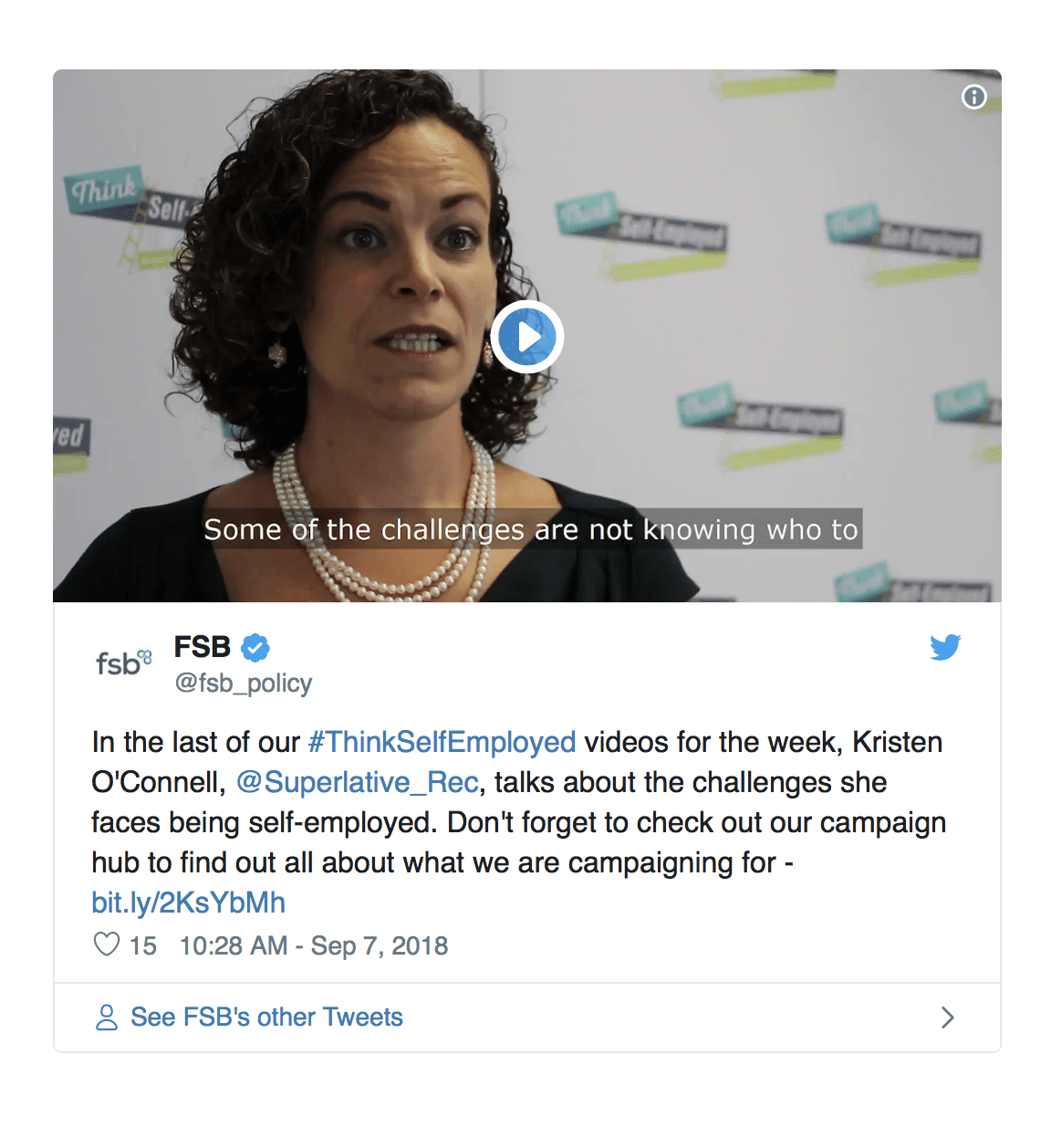This screenshot has height=1148, width=1051.
Task: Click See FSB's other Tweets
Action: pyautogui.click(x=266, y=1018)
